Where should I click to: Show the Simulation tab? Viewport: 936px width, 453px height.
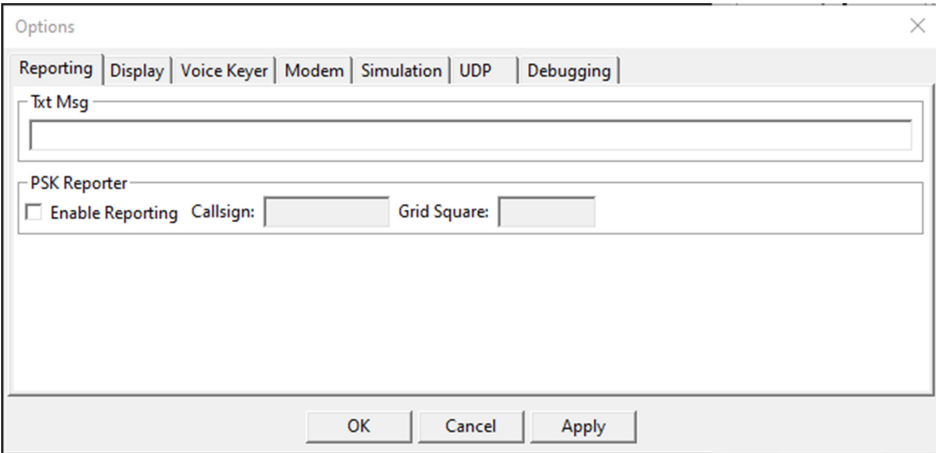[401, 71]
